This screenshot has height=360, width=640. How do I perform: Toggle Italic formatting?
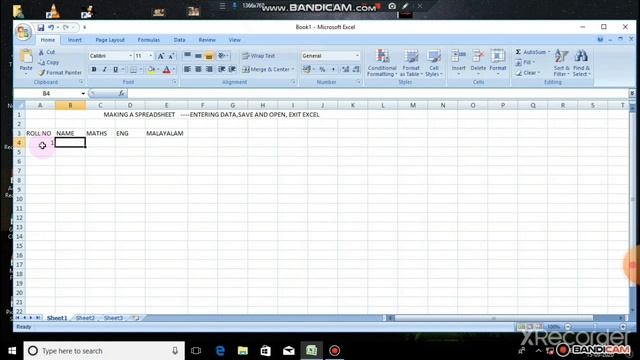point(104,70)
